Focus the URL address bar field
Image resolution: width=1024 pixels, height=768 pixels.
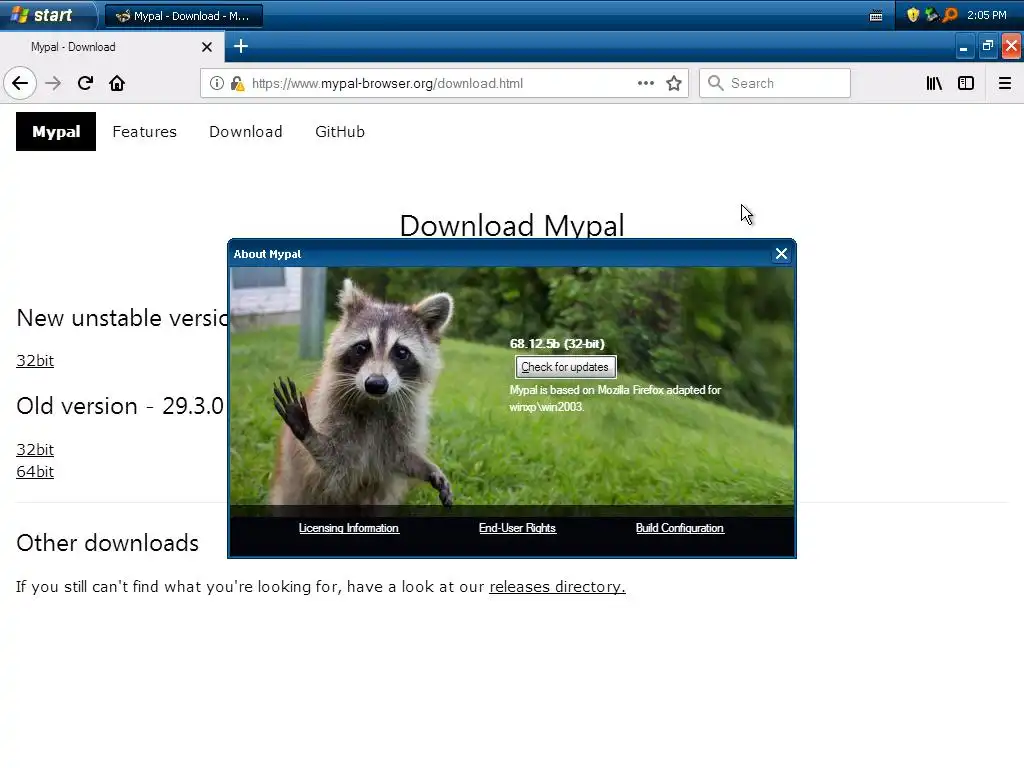pyautogui.click(x=444, y=83)
